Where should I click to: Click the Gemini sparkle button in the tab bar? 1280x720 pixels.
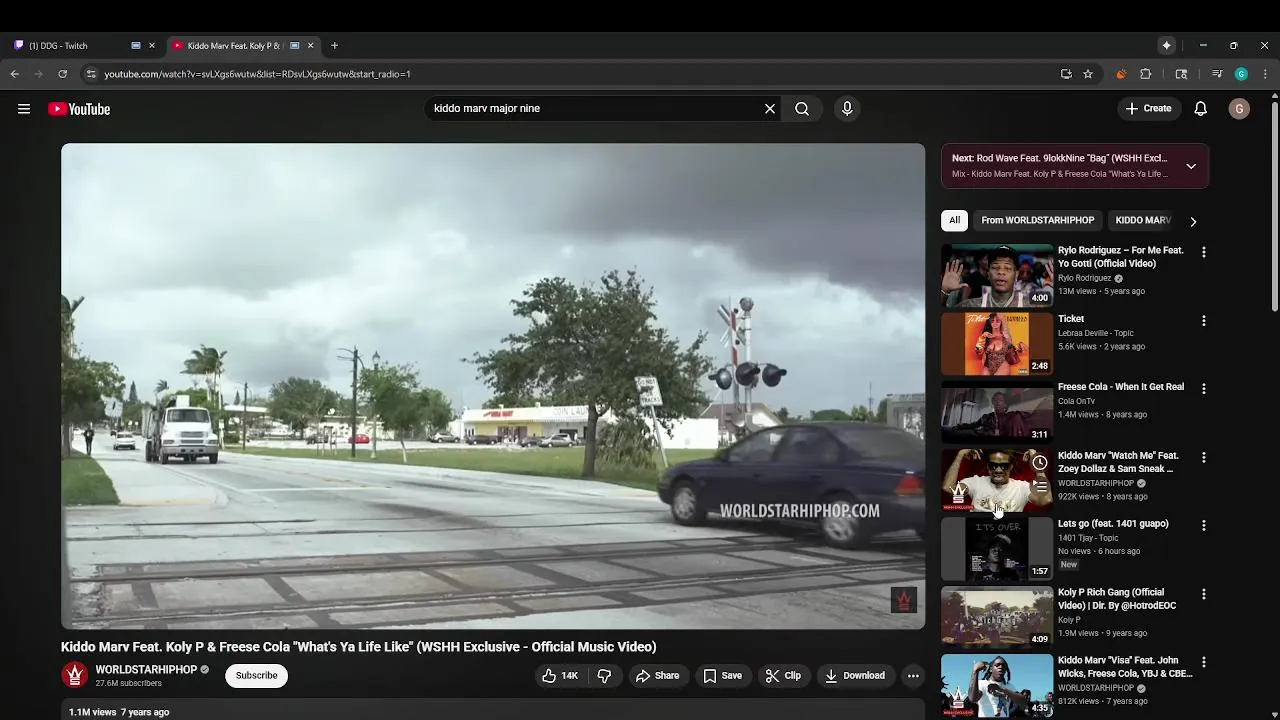(1166, 45)
